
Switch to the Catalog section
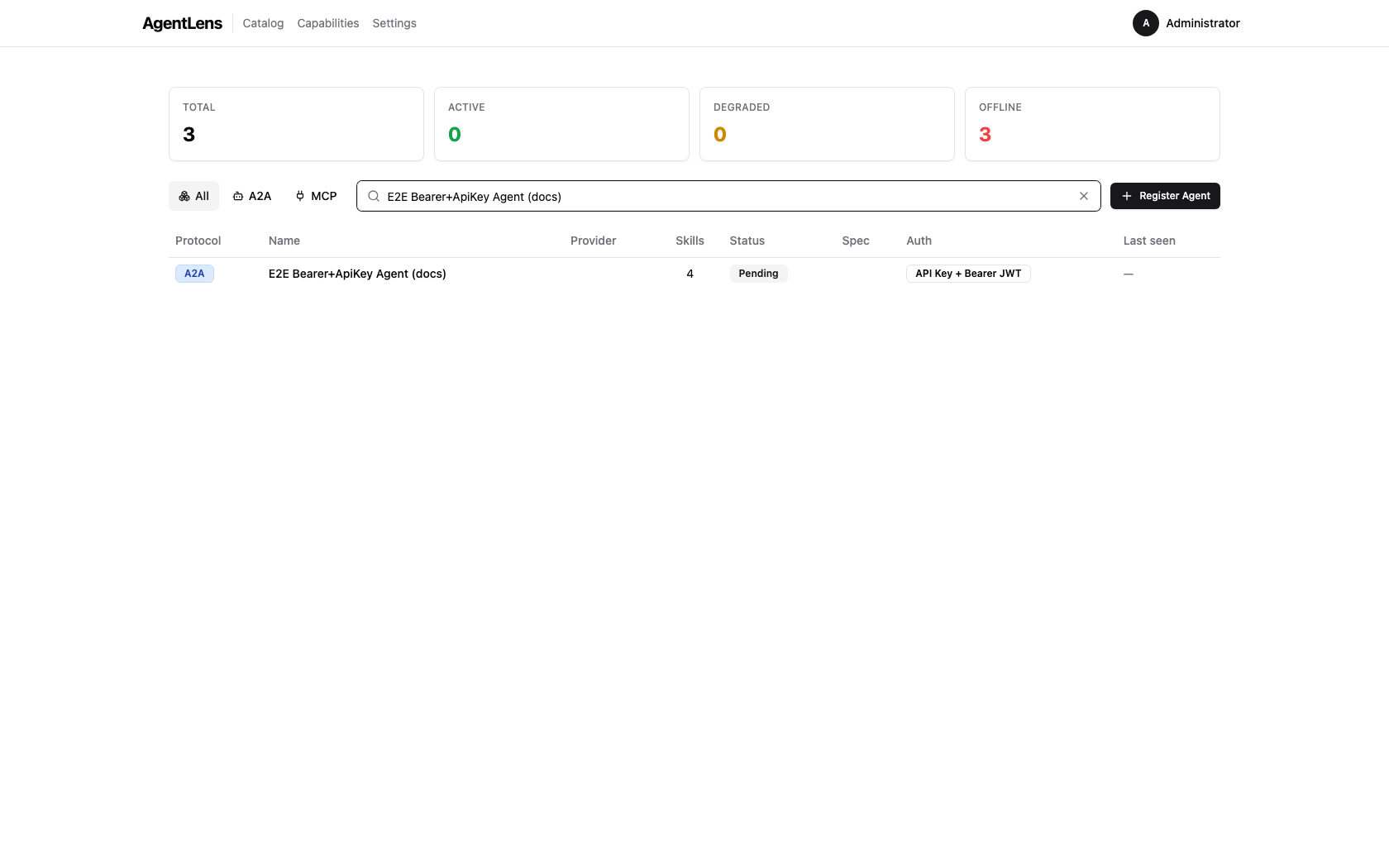pyautogui.click(x=262, y=23)
